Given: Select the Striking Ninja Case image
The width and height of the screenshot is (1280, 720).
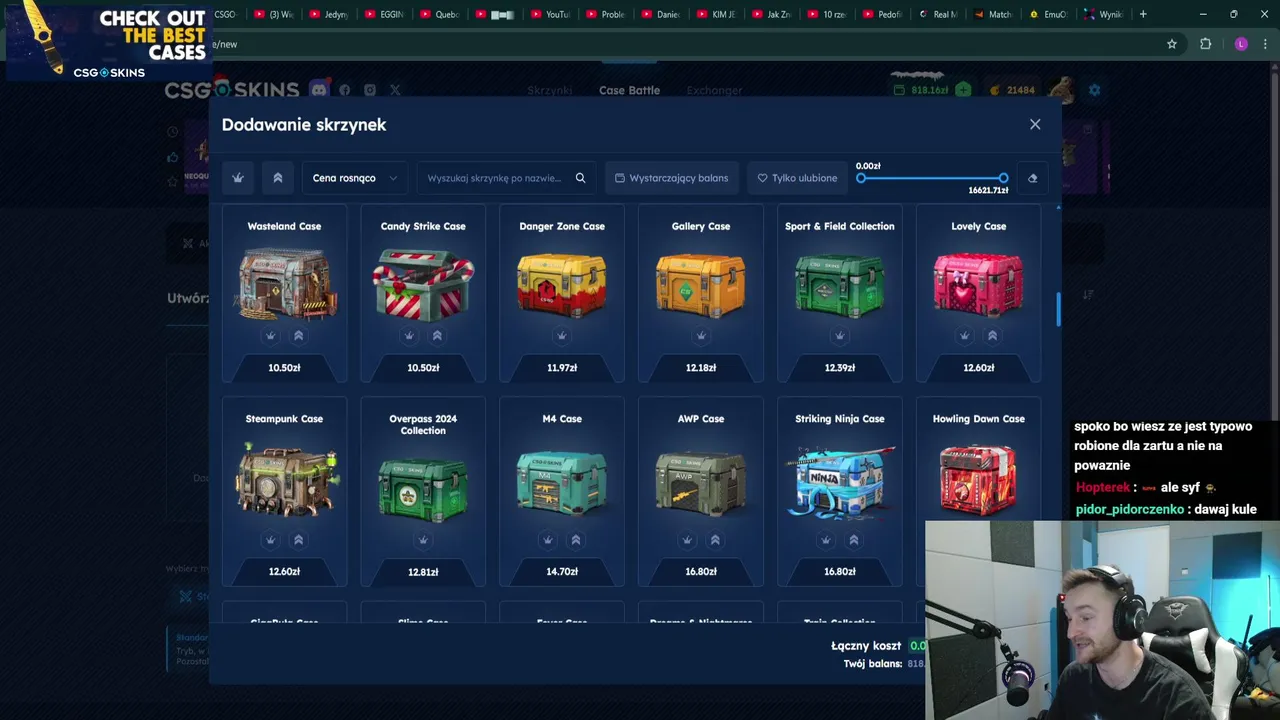Looking at the screenshot, I should coord(840,481).
